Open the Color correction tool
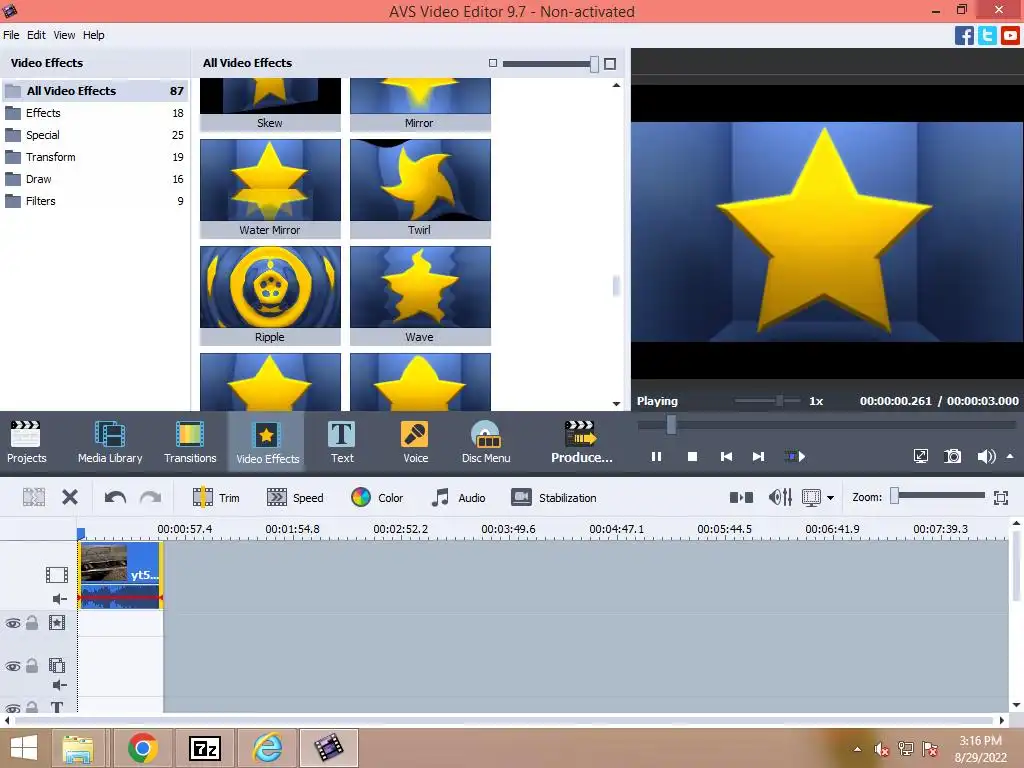 click(x=377, y=498)
